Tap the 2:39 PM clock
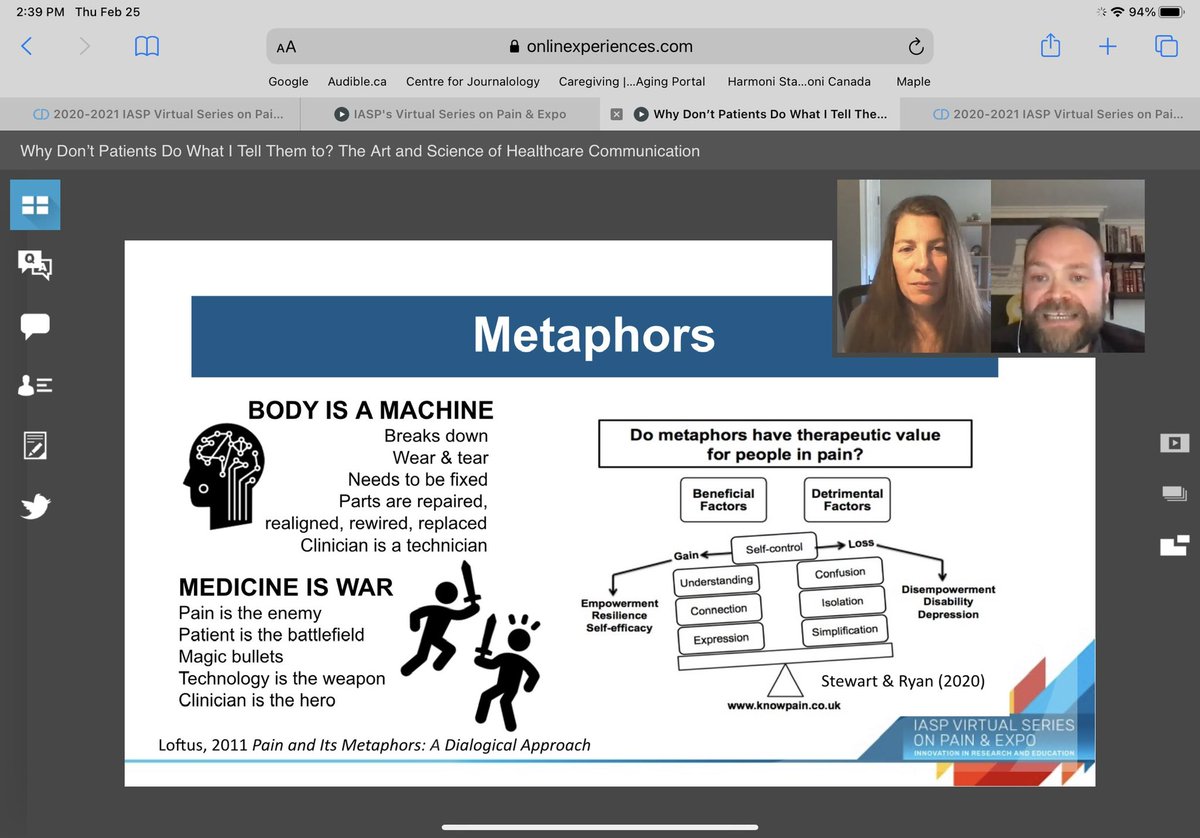This screenshot has height=838, width=1200. coord(40,12)
